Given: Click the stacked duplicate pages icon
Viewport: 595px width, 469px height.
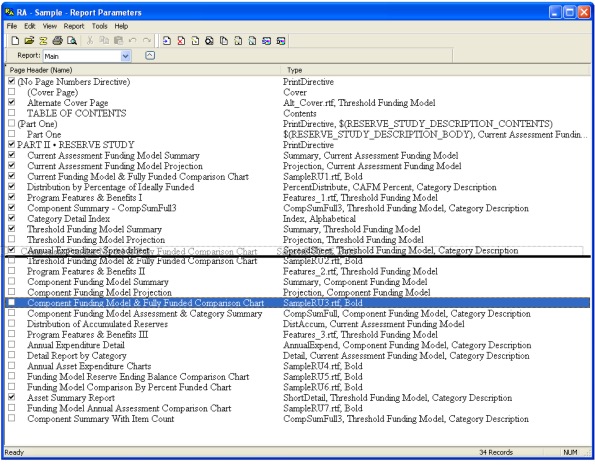Looking at the screenshot, I should [224, 41].
